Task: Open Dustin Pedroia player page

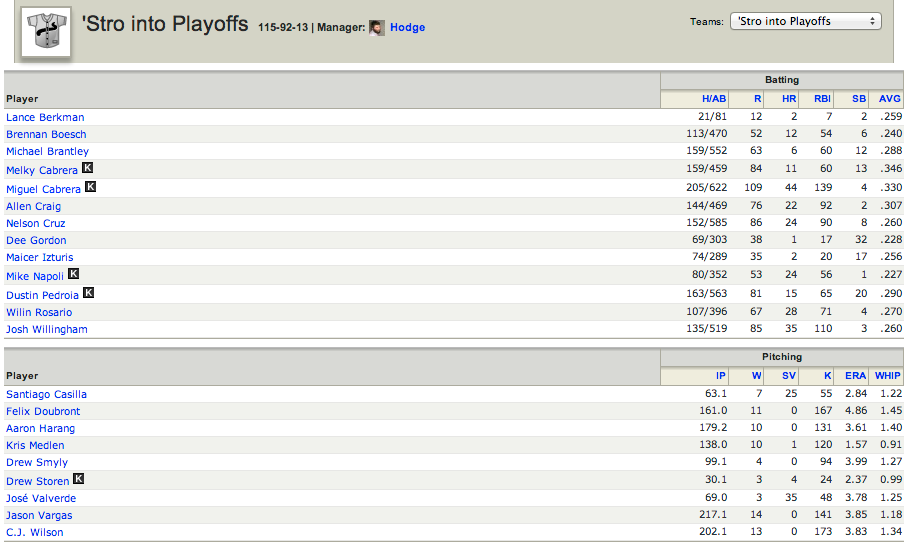Action: (x=42, y=295)
